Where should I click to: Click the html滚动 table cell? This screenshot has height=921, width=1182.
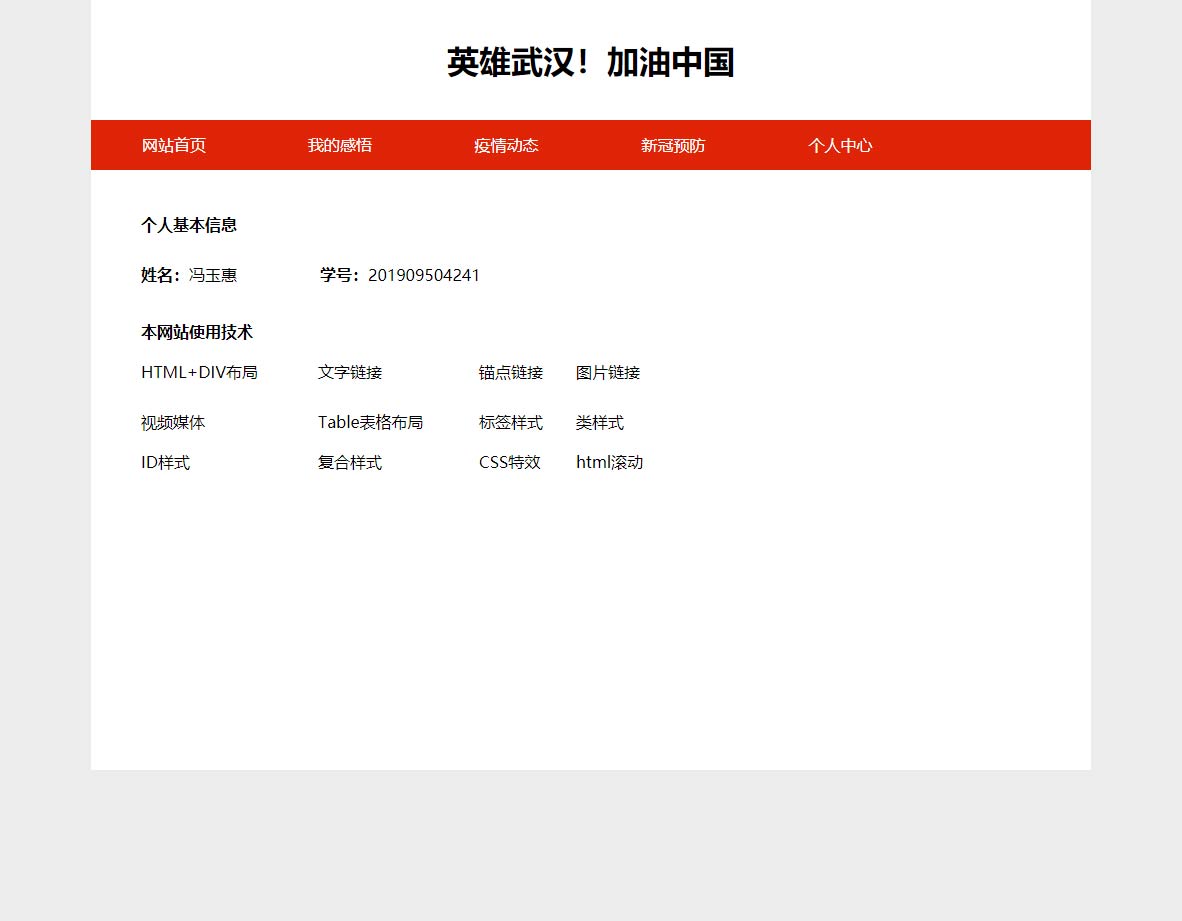(609, 462)
